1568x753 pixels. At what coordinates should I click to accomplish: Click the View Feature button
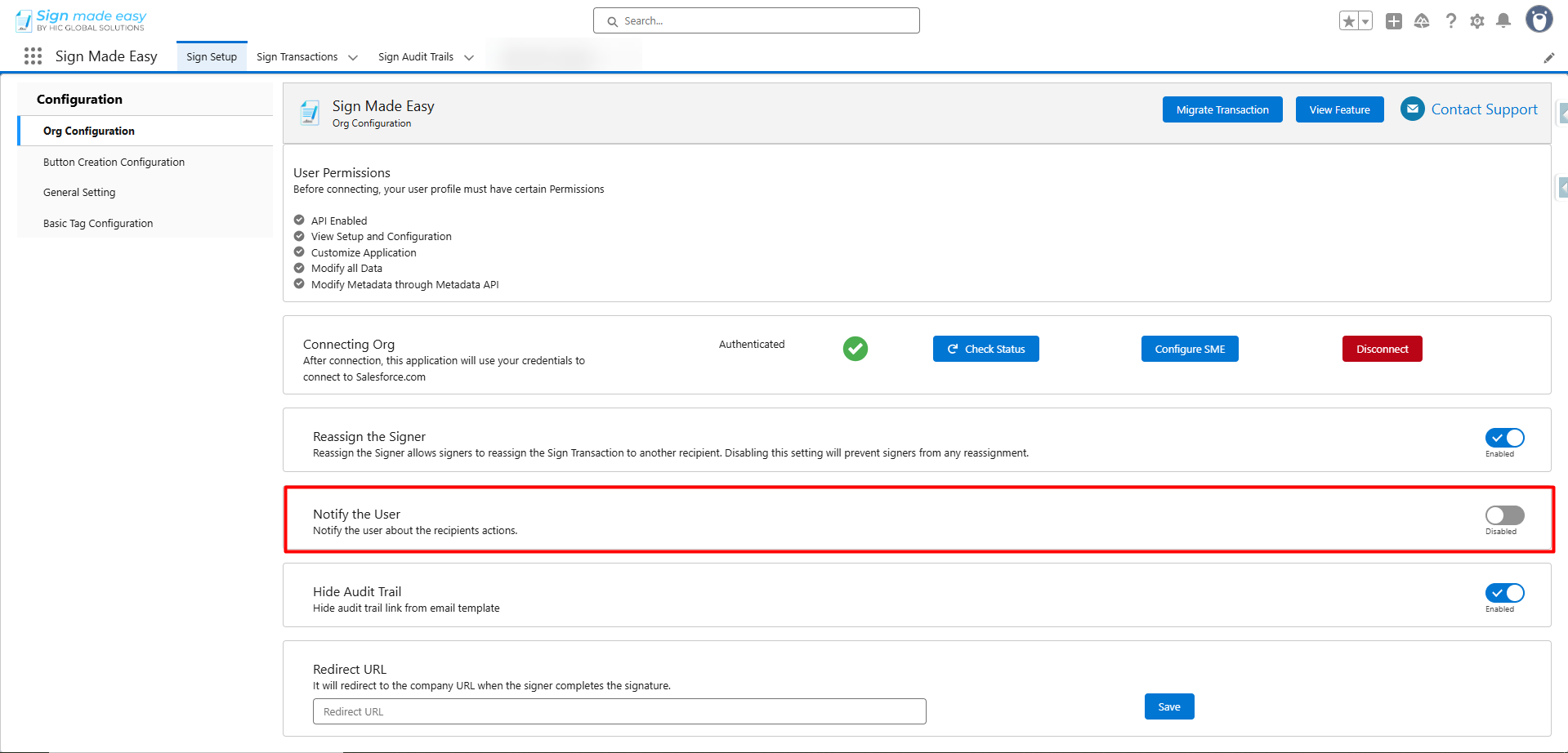coord(1340,109)
